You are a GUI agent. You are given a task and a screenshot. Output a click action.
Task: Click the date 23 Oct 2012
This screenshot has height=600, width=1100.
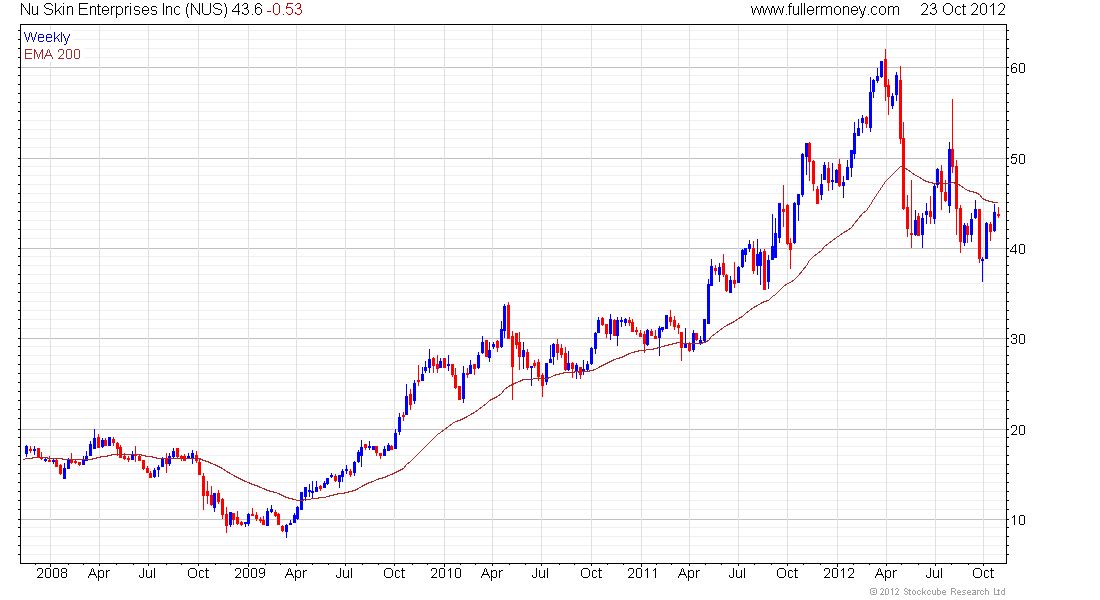point(962,10)
